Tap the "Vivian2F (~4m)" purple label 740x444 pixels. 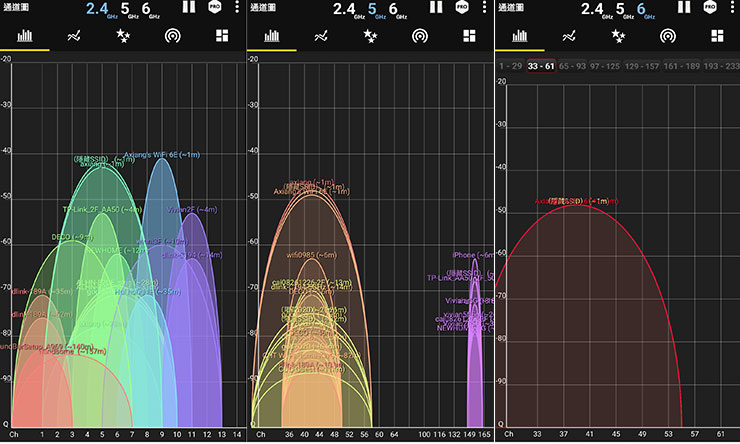pos(192,209)
